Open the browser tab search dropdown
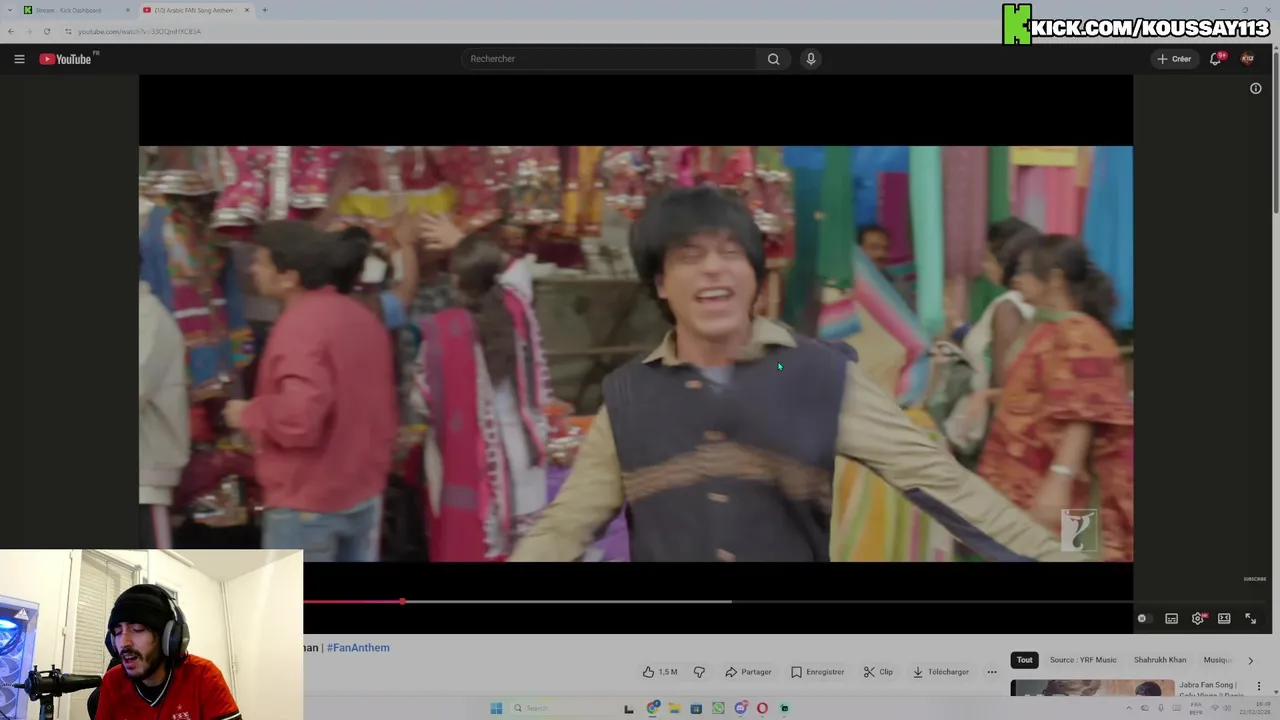Screen dimensions: 1280x720 (9, 10)
